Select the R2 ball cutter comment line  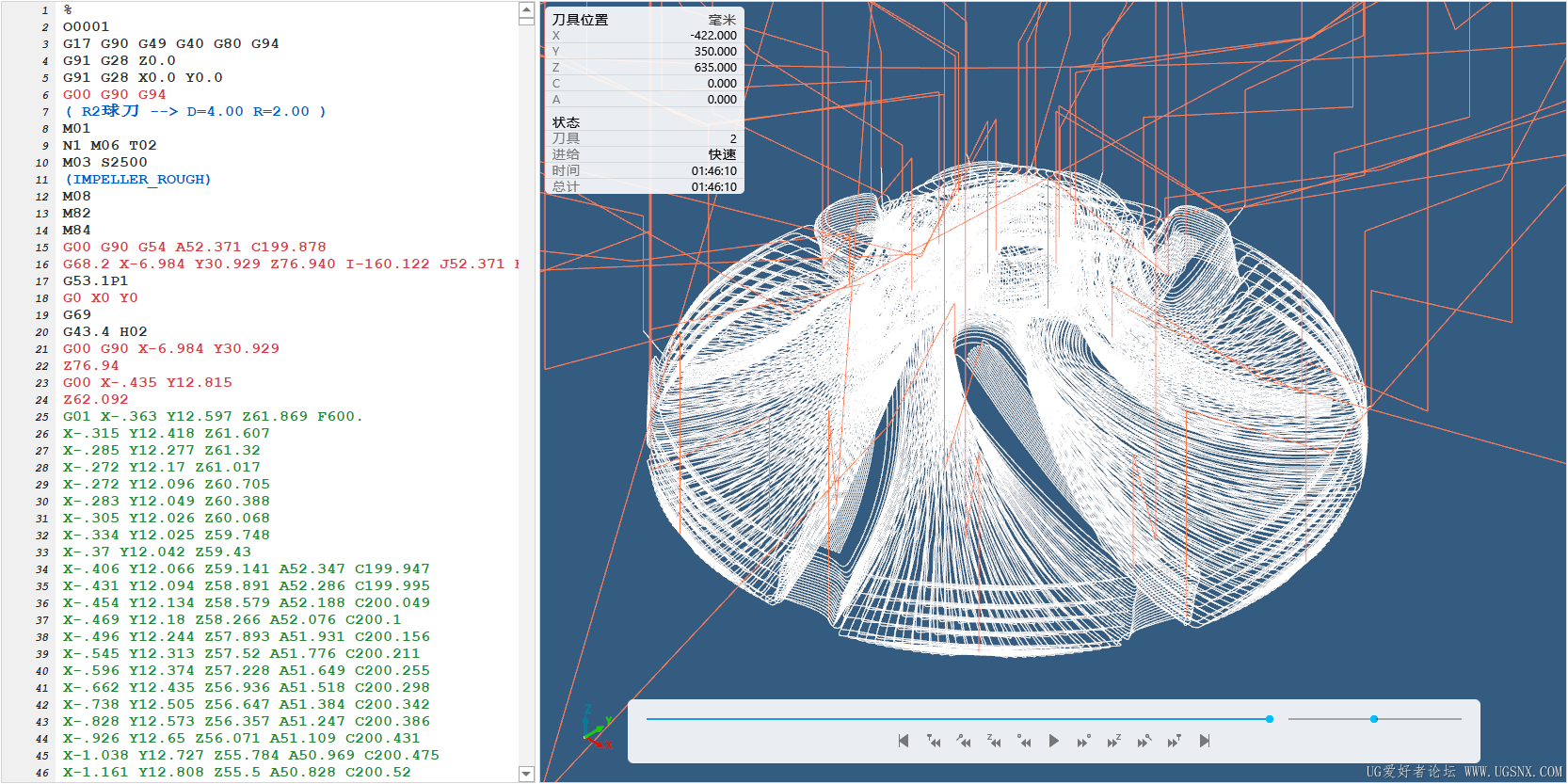point(195,111)
